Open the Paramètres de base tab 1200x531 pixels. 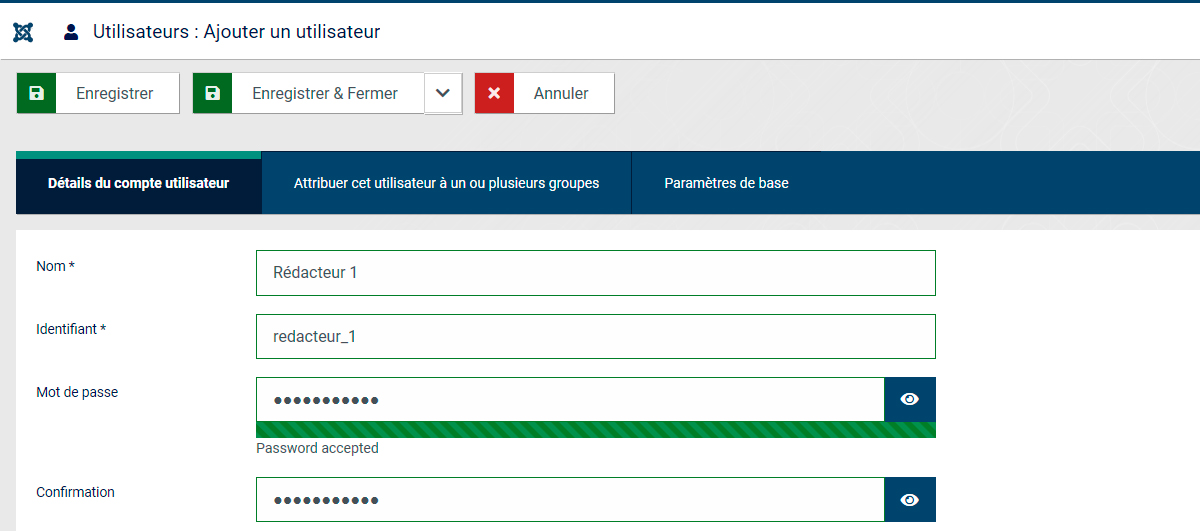(x=726, y=183)
